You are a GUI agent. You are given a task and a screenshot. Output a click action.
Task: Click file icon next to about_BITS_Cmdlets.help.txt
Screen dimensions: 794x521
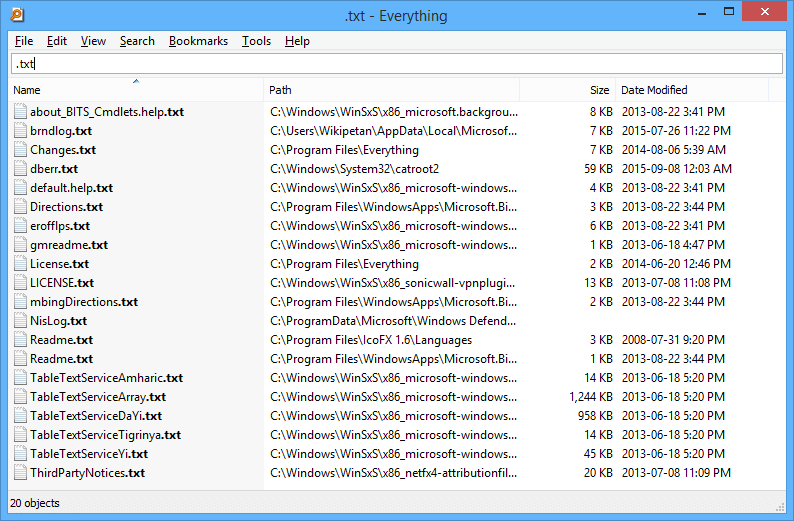click(x=20, y=111)
